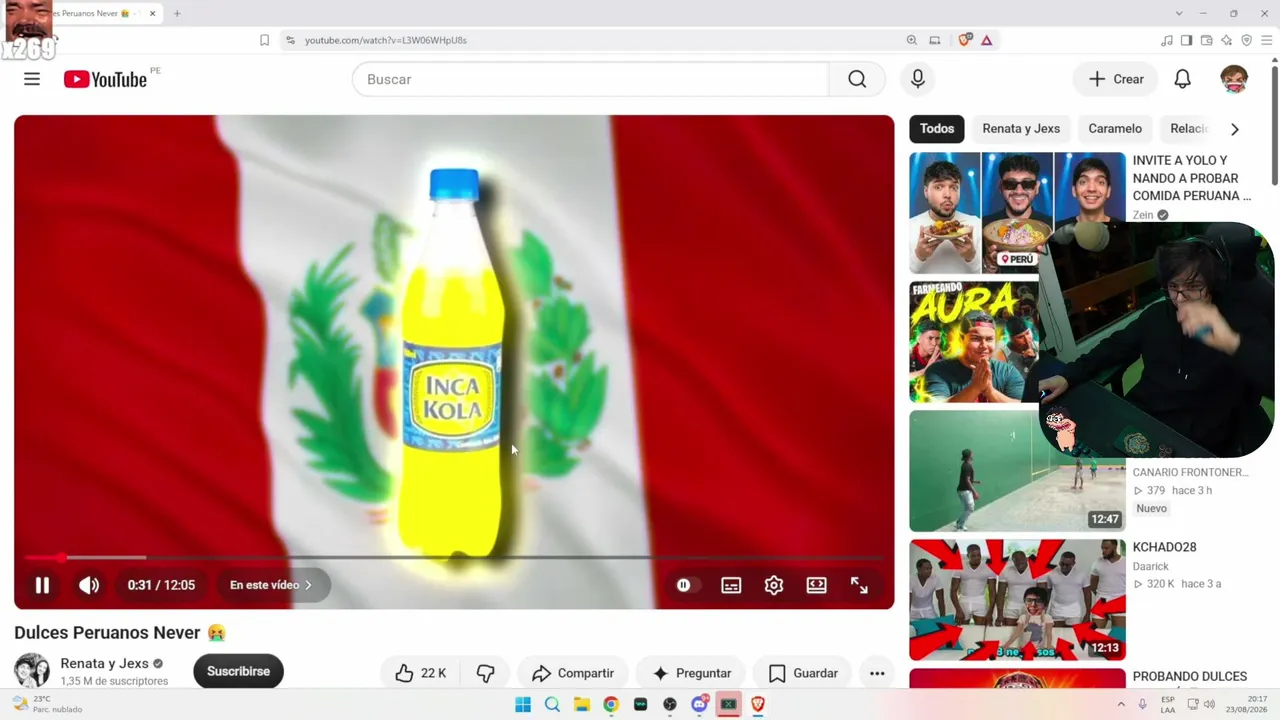Open a new browser tab
Image resolution: width=1280 pixels, height=720 pixels.
tap(177, 14)
